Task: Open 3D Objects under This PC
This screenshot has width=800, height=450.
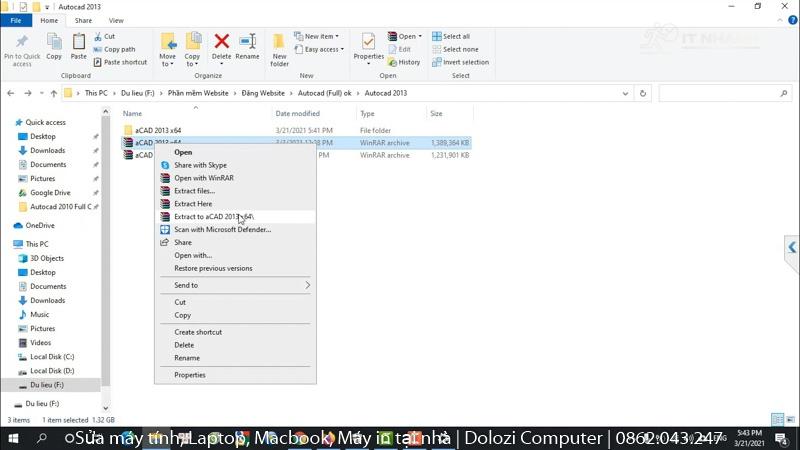Action: [46, 259]
